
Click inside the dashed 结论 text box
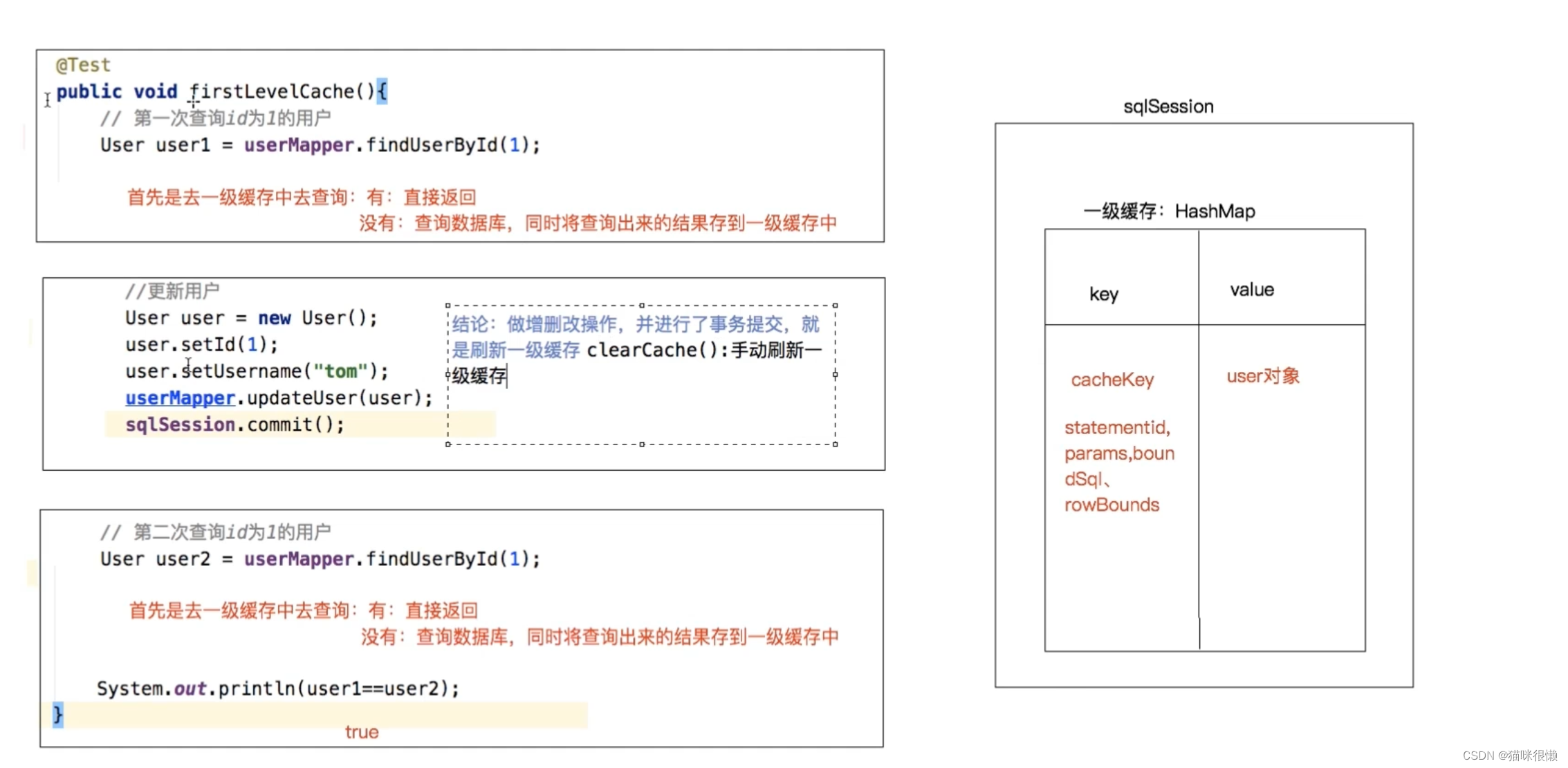click(641, 374)
